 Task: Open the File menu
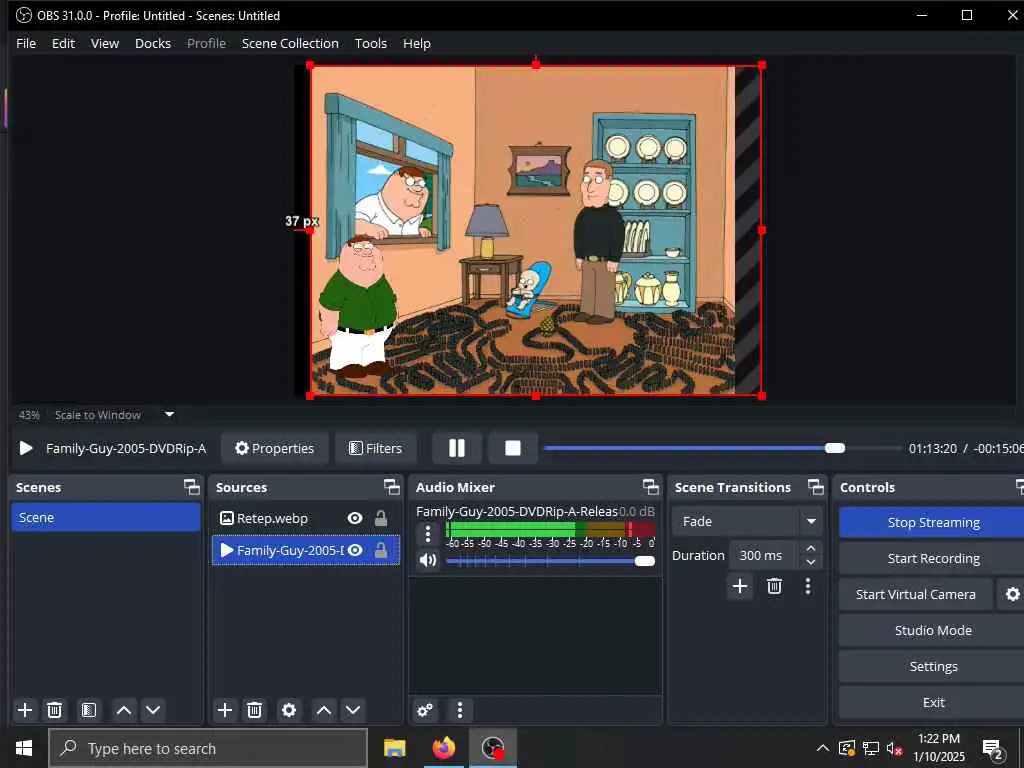26,43
